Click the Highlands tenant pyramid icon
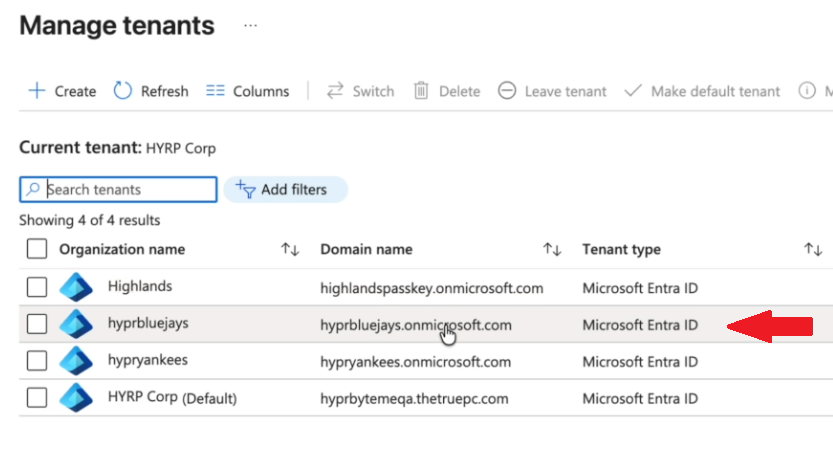The width and height of the screenshot is (833, 457). 75,288
